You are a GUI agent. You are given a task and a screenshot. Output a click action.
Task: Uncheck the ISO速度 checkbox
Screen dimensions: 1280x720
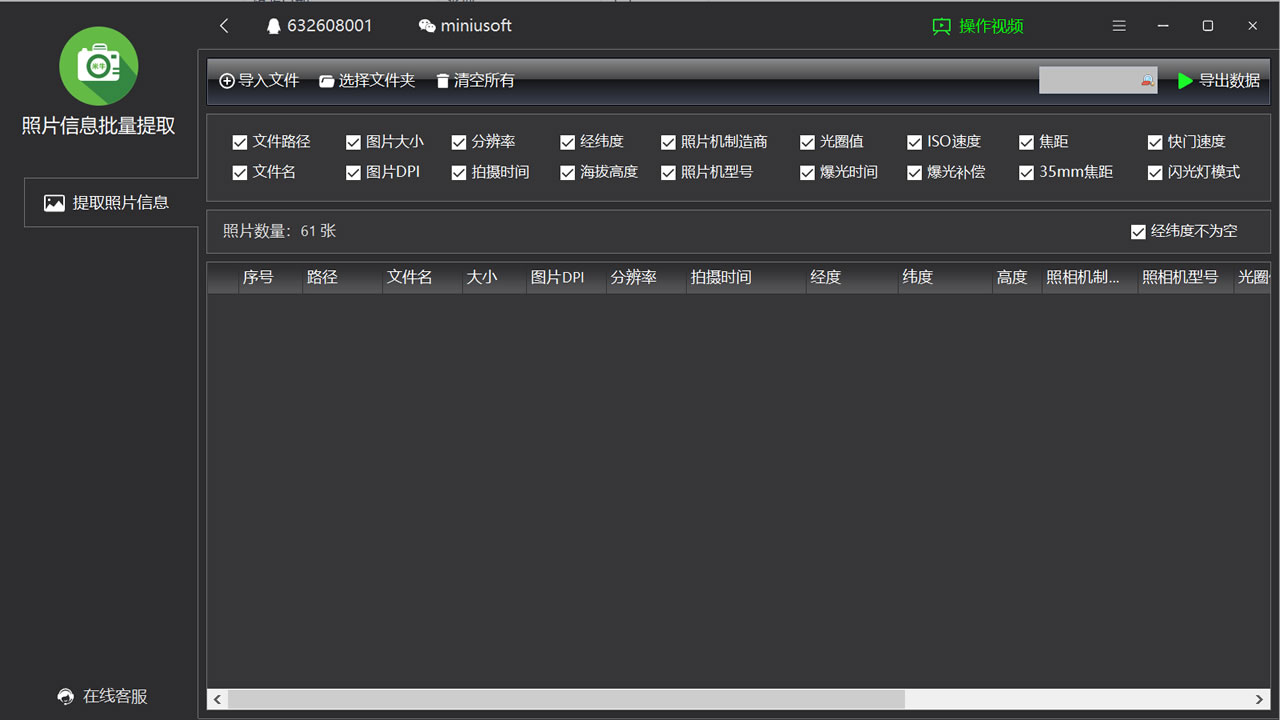point(914,141)
